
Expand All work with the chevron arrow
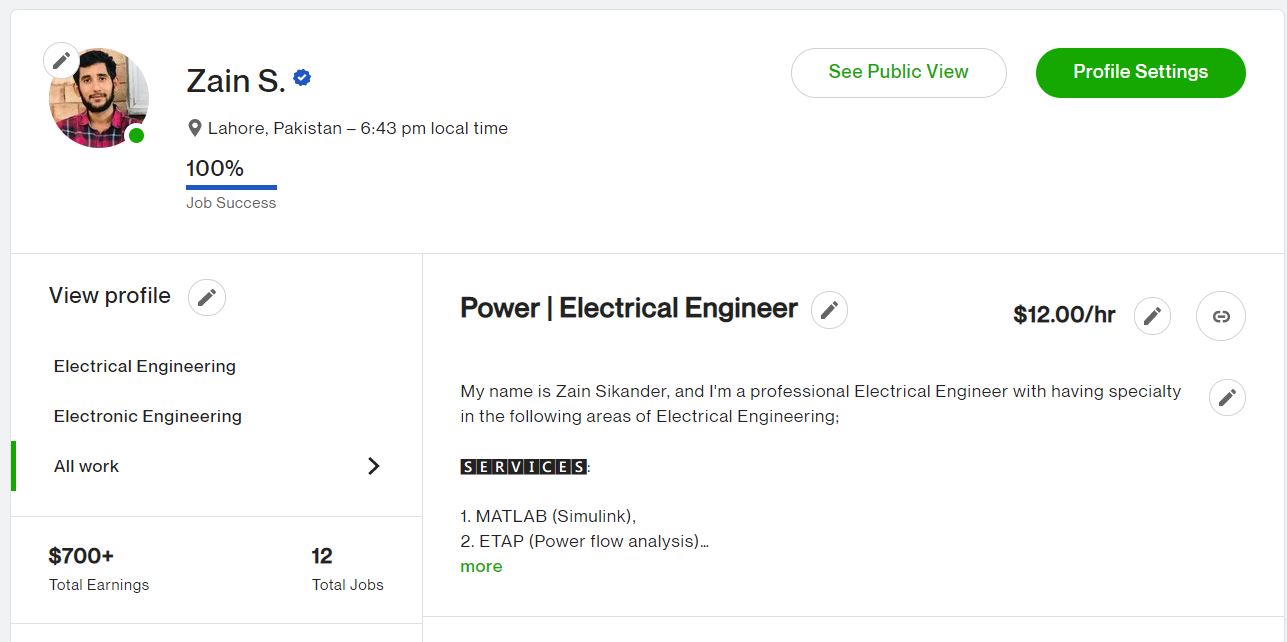click(373, 466)
